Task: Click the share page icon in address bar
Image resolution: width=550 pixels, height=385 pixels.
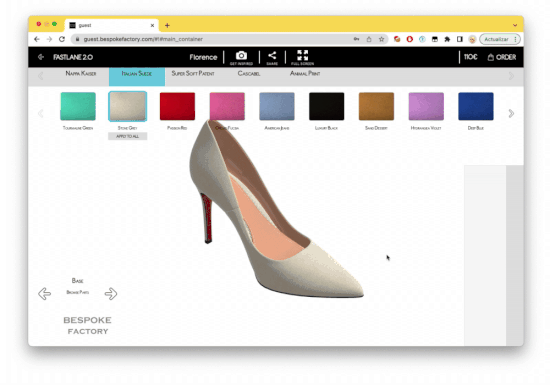Action: (369, 39)
